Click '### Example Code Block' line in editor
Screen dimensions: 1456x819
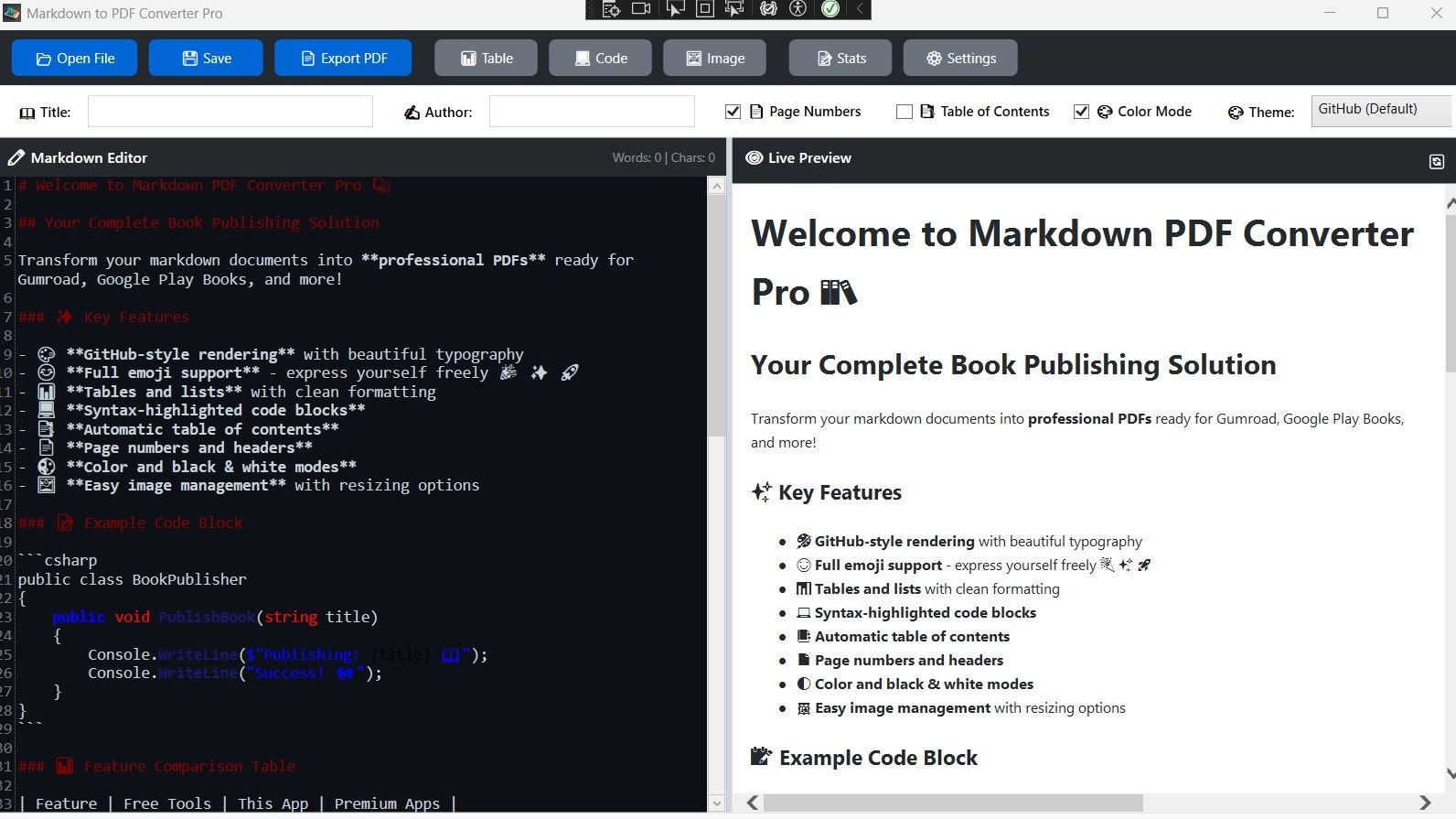click(x=131, y=523)
